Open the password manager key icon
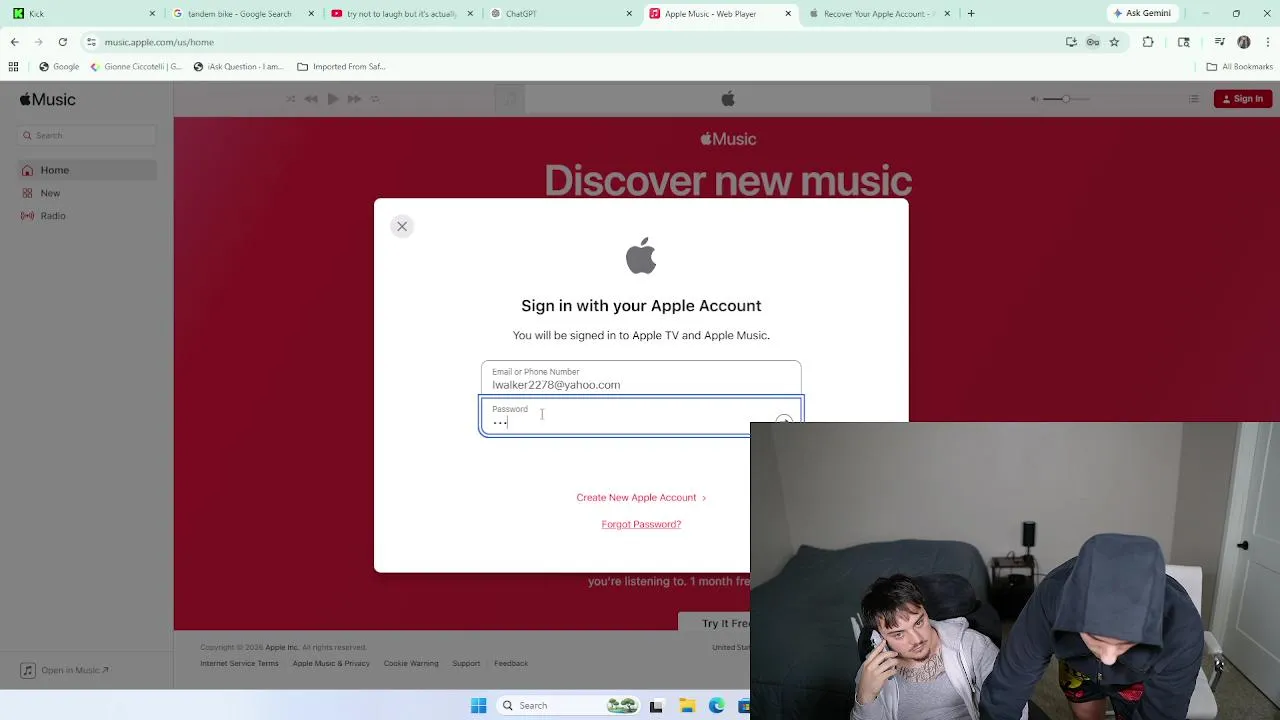This screenshot has height=720, width=1280. pos(1093,42)
